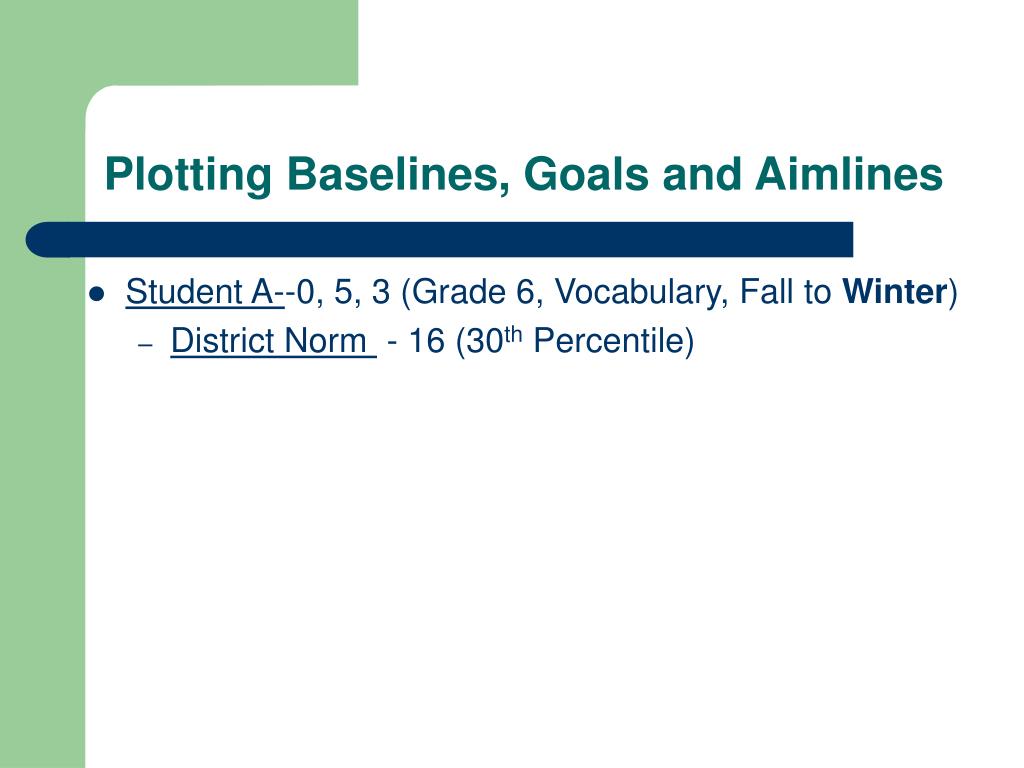Screen dimensions: 1024x768
Task: Click the scores "0, 5, 3"
Action: tap(343, 292)
